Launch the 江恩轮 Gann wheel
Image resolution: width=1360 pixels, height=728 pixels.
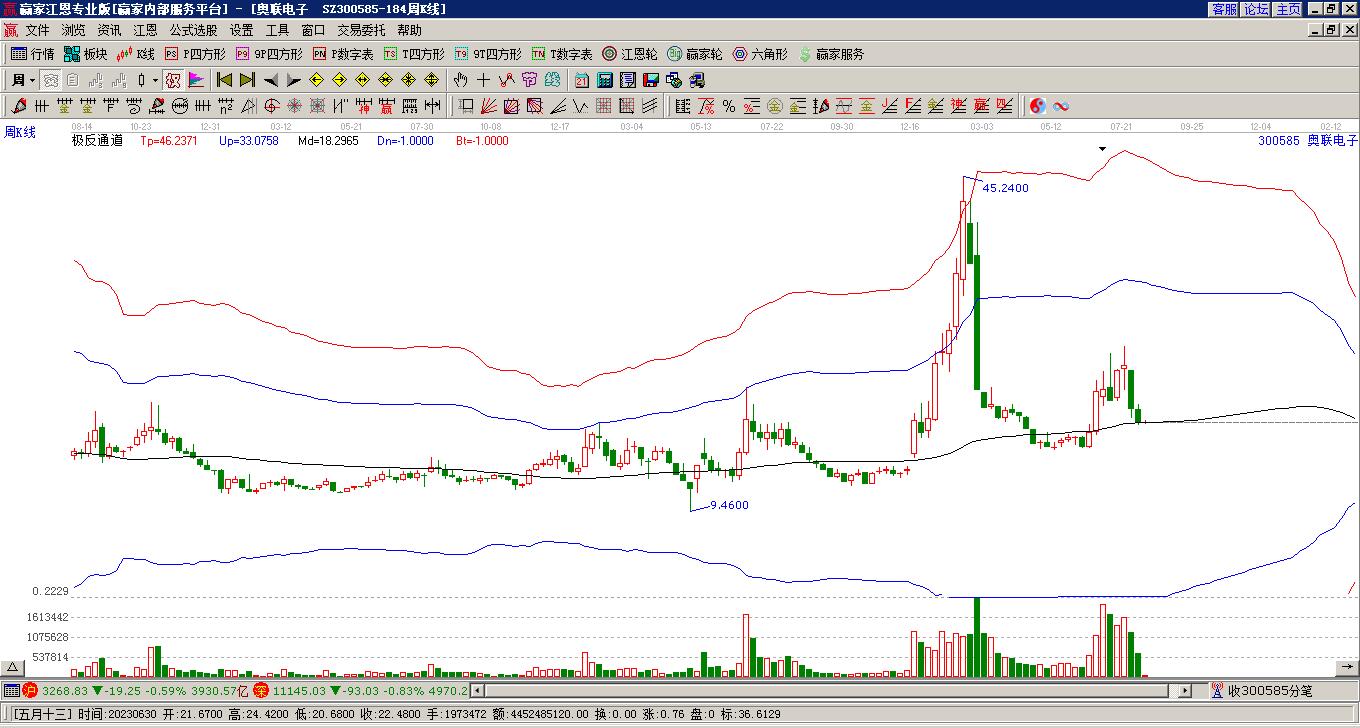point(630,54)
